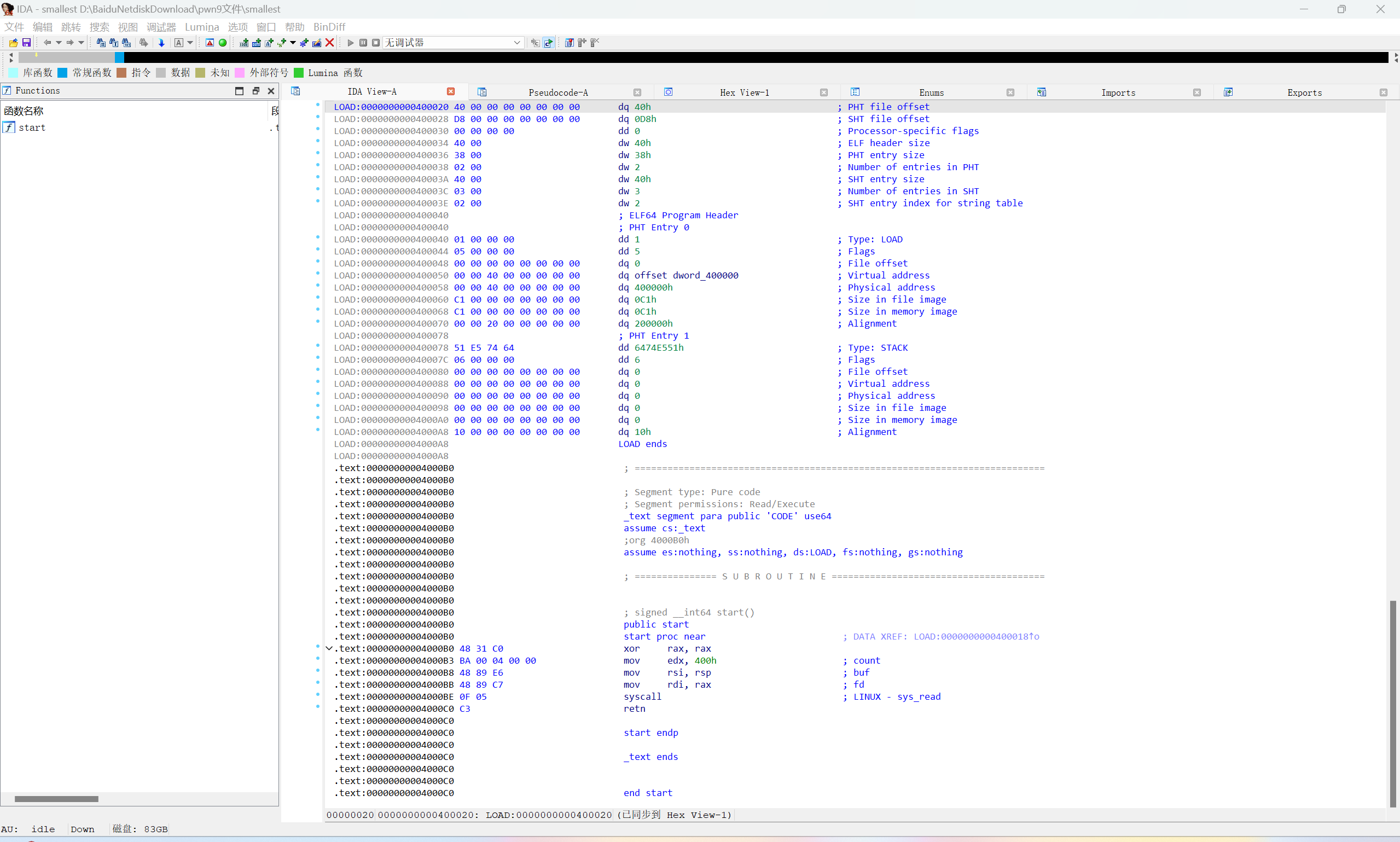Open the back navigation history dropdown
This screenshot has width=1400, height=842.
[59, 43]
